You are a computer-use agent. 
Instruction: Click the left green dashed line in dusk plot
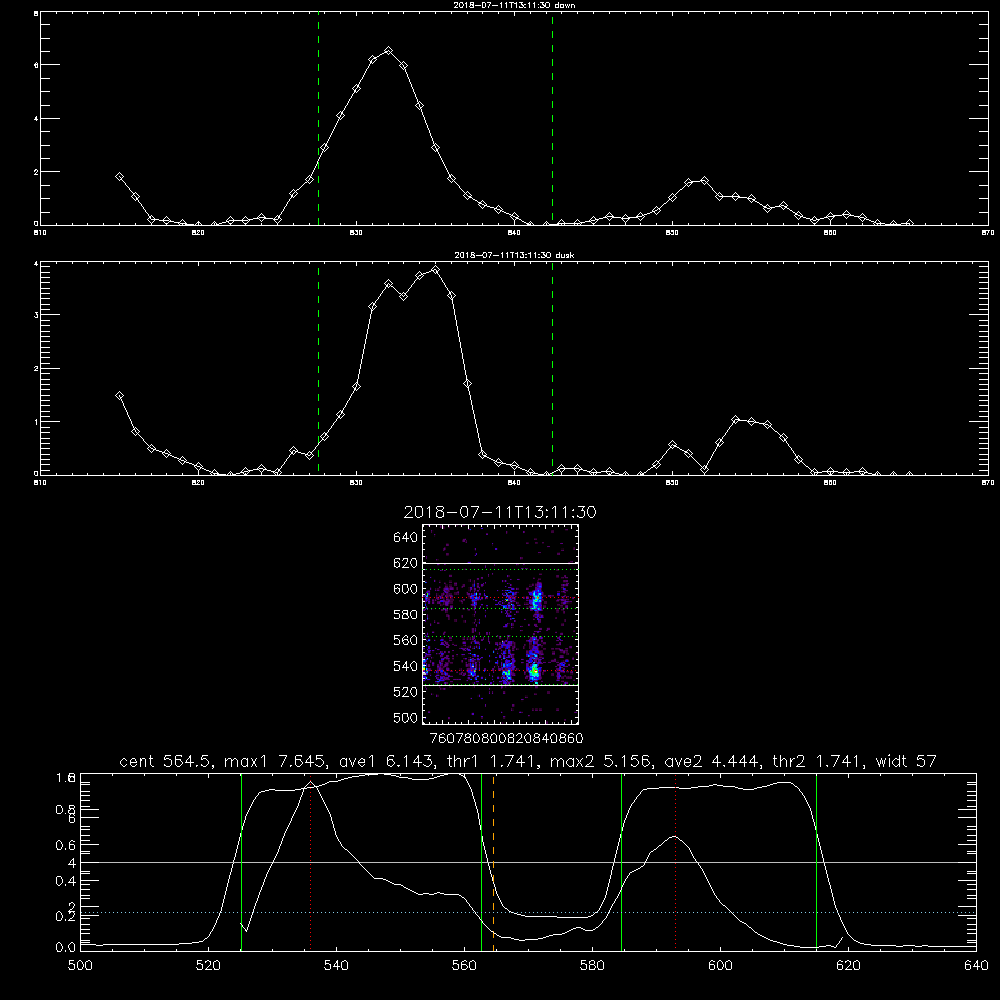(x=318, y=369)
